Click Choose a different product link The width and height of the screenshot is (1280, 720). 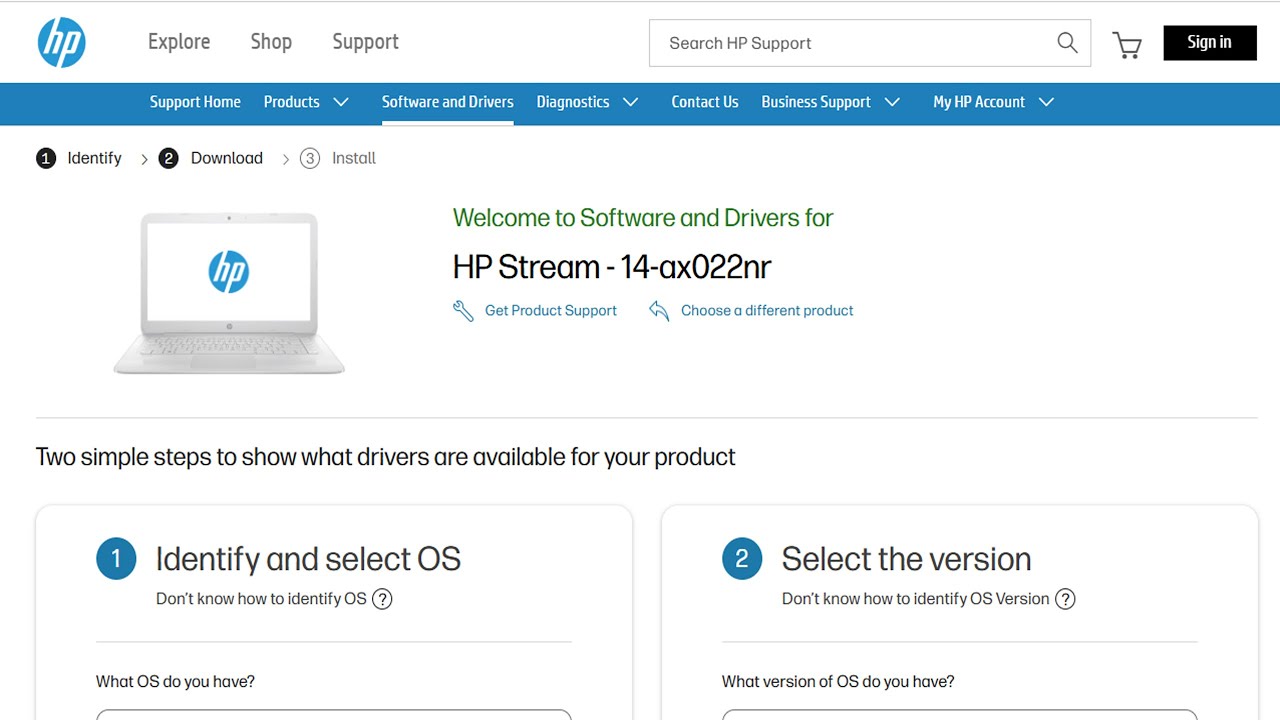coord(767,311)
